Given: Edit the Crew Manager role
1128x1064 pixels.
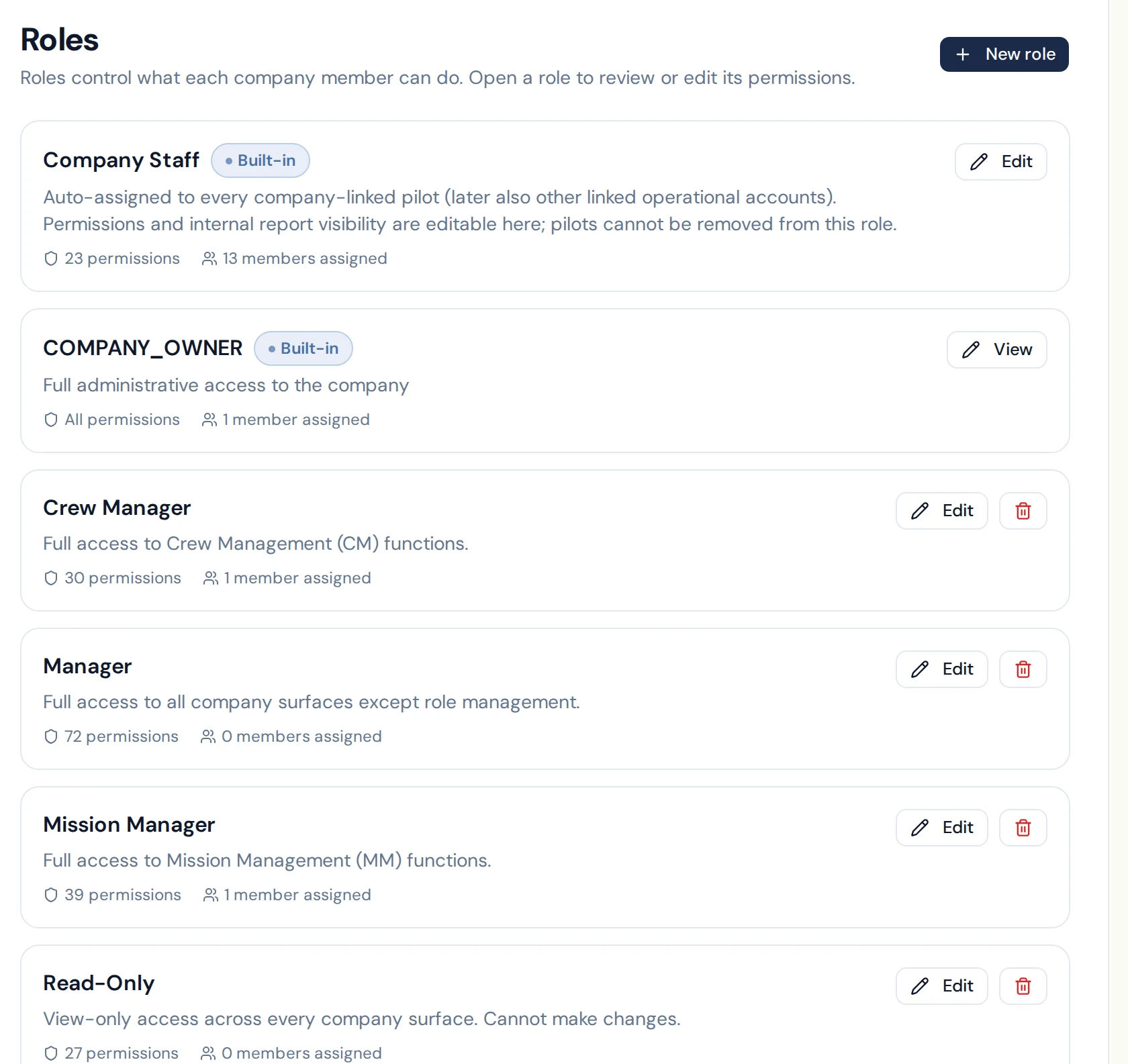Looking at the screenshot, I should pyautogui.click(x=941, y=511).
